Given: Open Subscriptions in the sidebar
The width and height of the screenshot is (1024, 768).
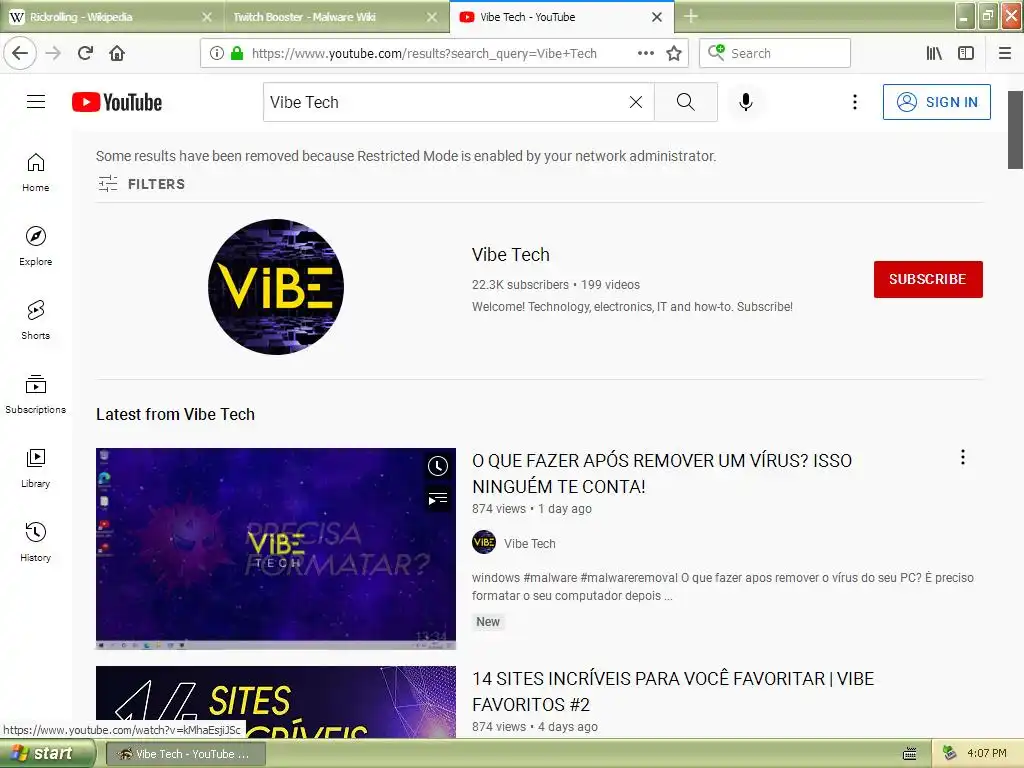Looking at the screenshot, I should pos(36,394).
